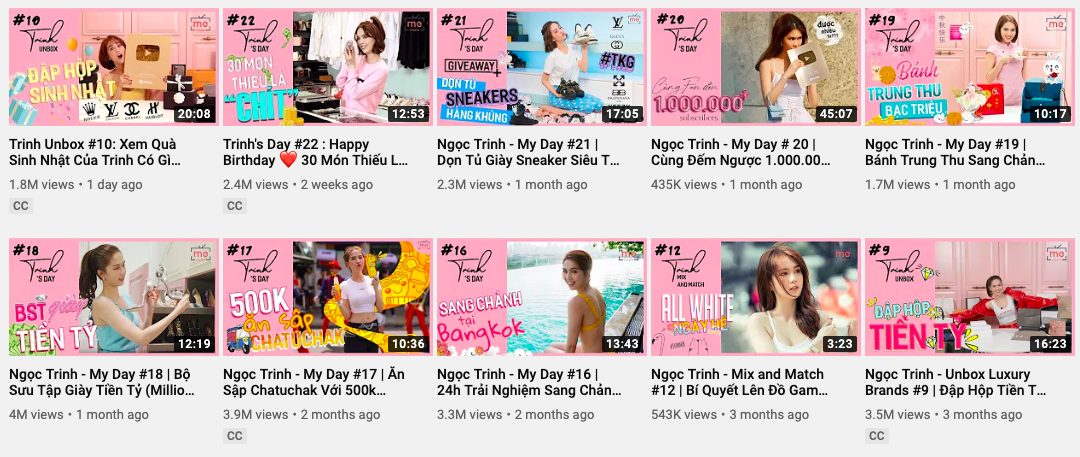Open title link Ngọc Trinh - My Day #18

point(101,383)
